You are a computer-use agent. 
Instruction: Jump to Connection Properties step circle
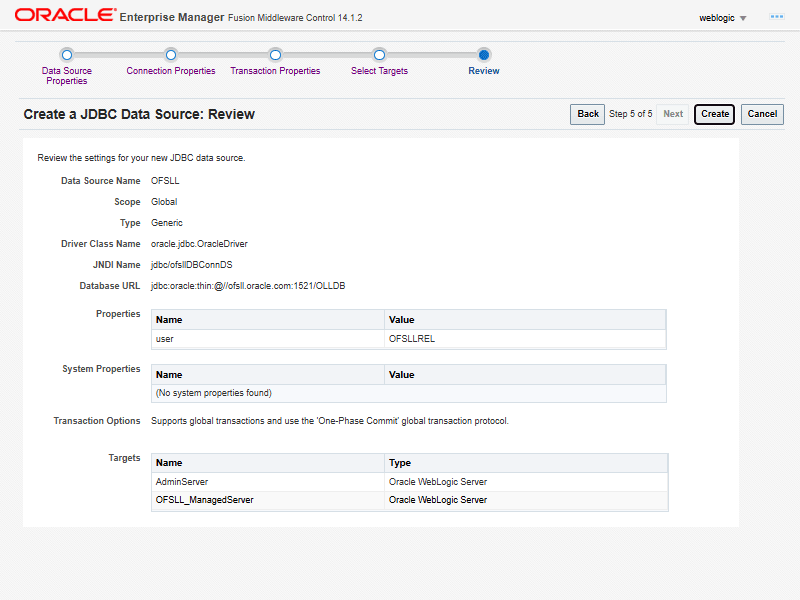171,55
